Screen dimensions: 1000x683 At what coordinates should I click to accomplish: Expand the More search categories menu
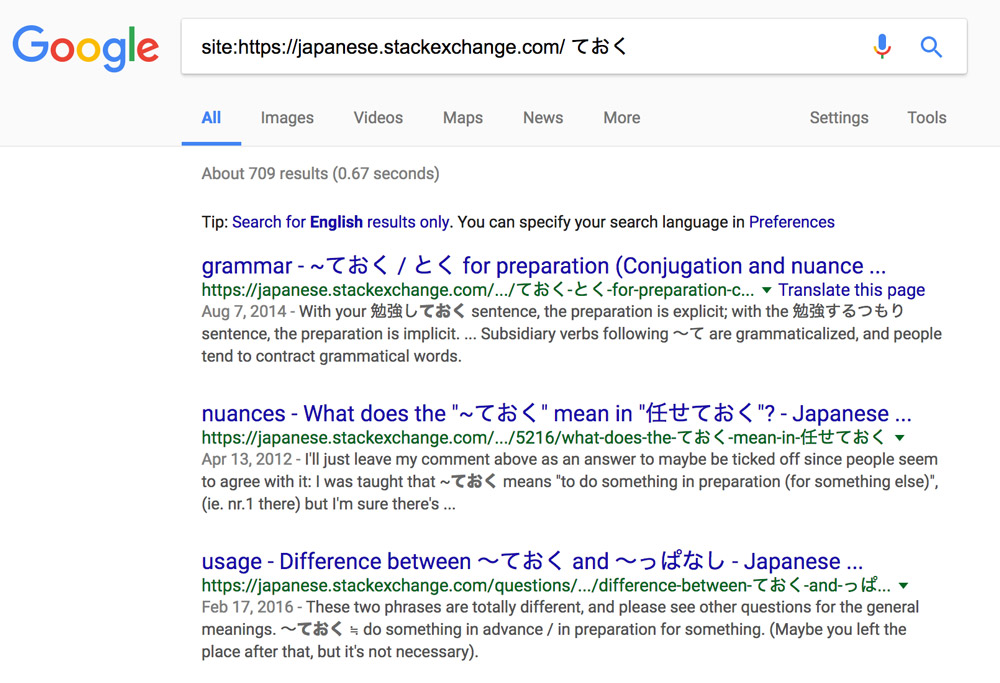622,118
